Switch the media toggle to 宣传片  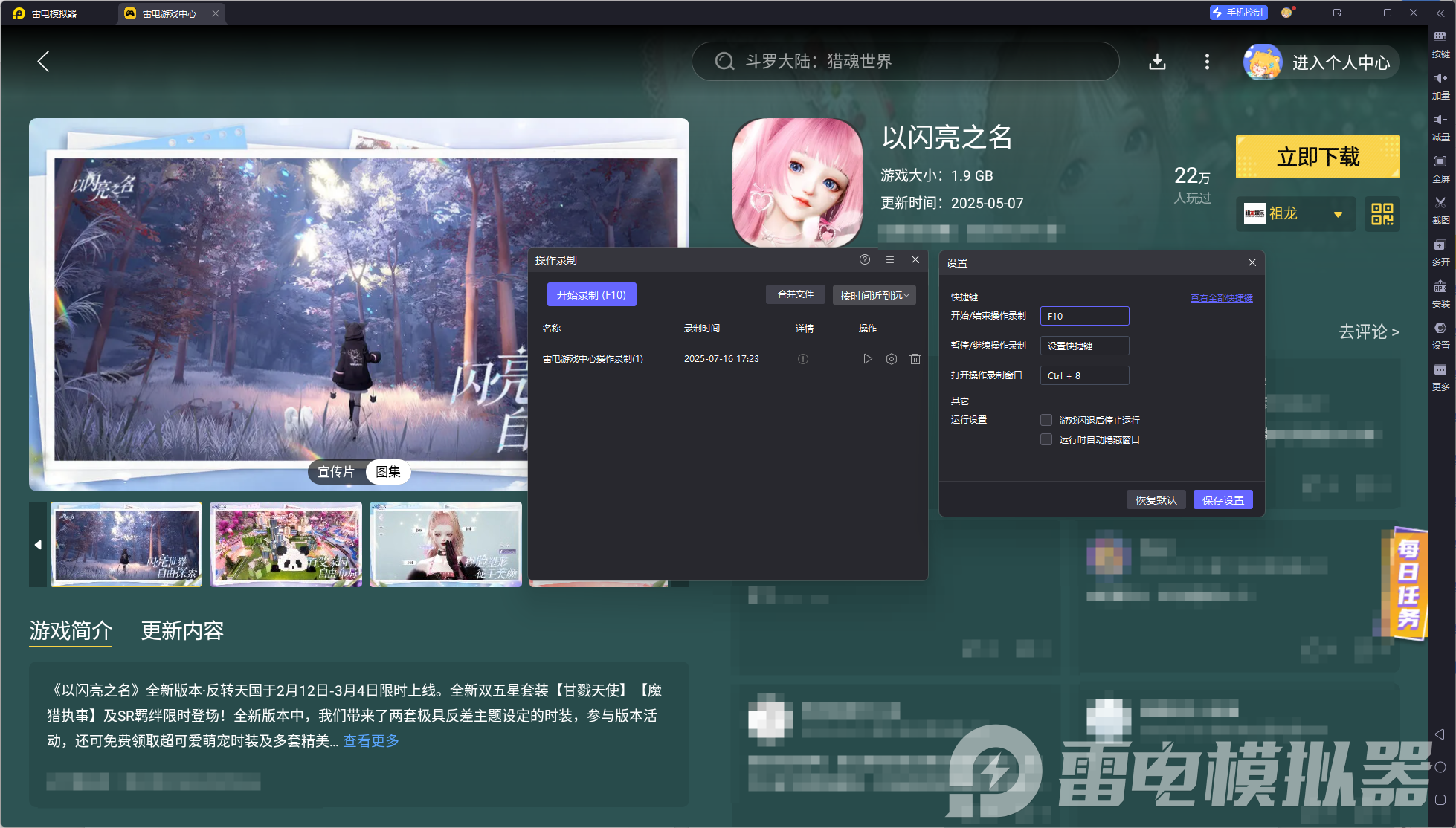(336, 472)
